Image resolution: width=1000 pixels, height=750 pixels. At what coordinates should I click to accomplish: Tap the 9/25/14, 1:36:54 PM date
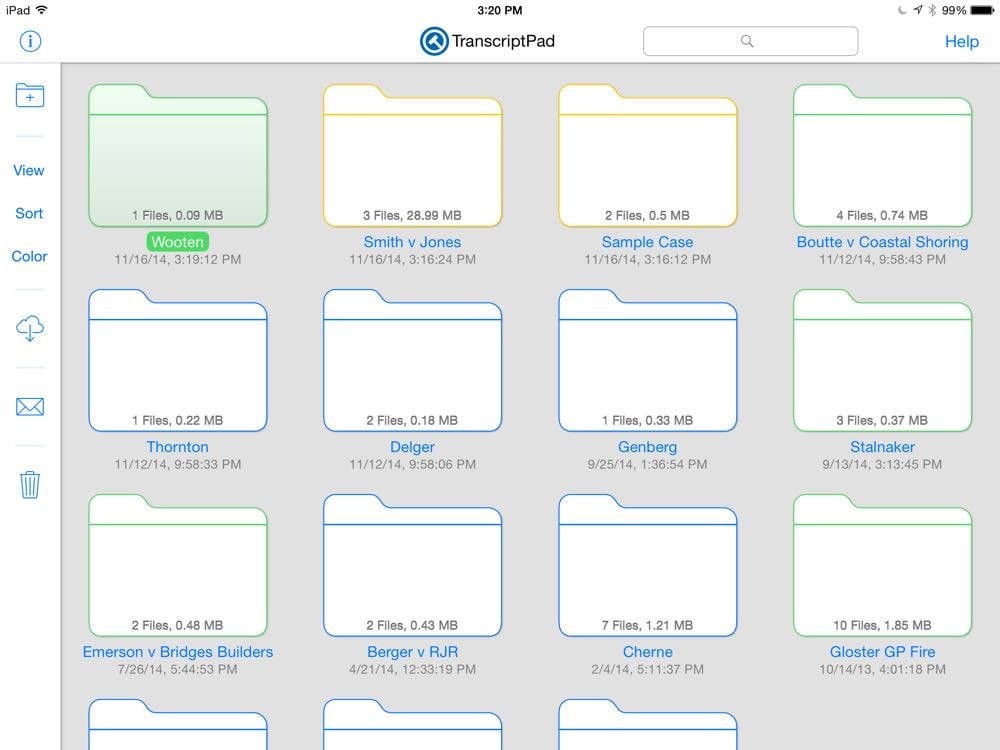pos(647,464)
